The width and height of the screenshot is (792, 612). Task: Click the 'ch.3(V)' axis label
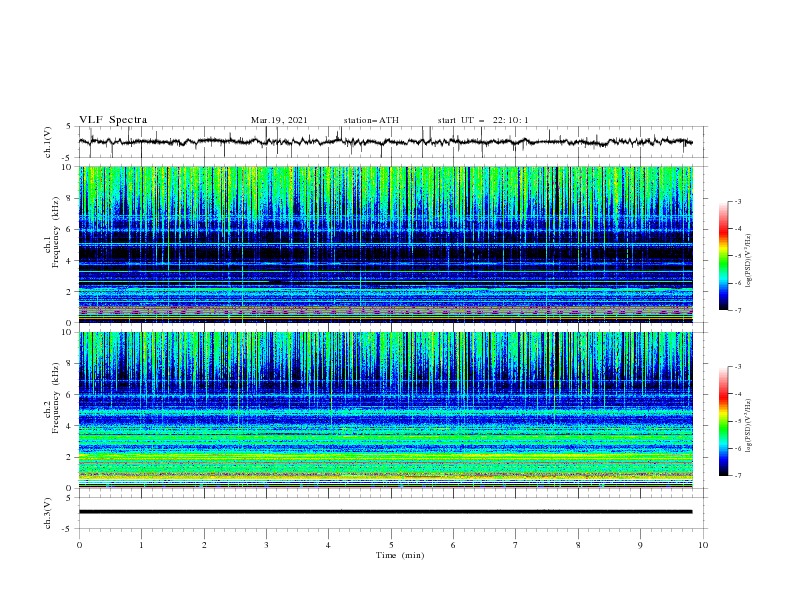[48, 513]
